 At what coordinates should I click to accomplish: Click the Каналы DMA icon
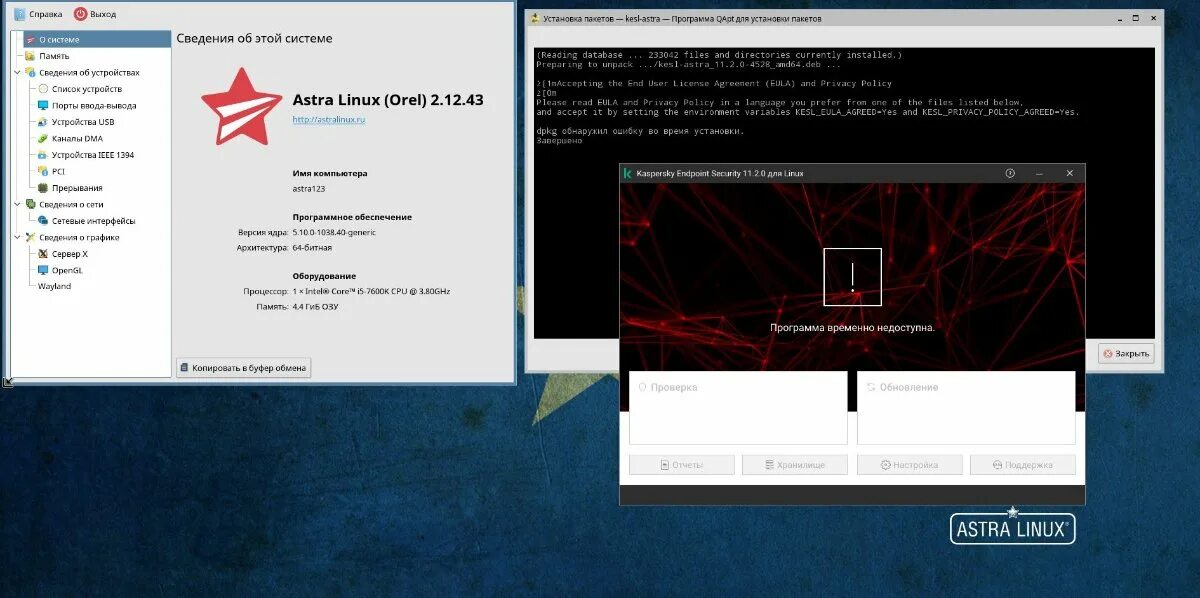(43, 138)
